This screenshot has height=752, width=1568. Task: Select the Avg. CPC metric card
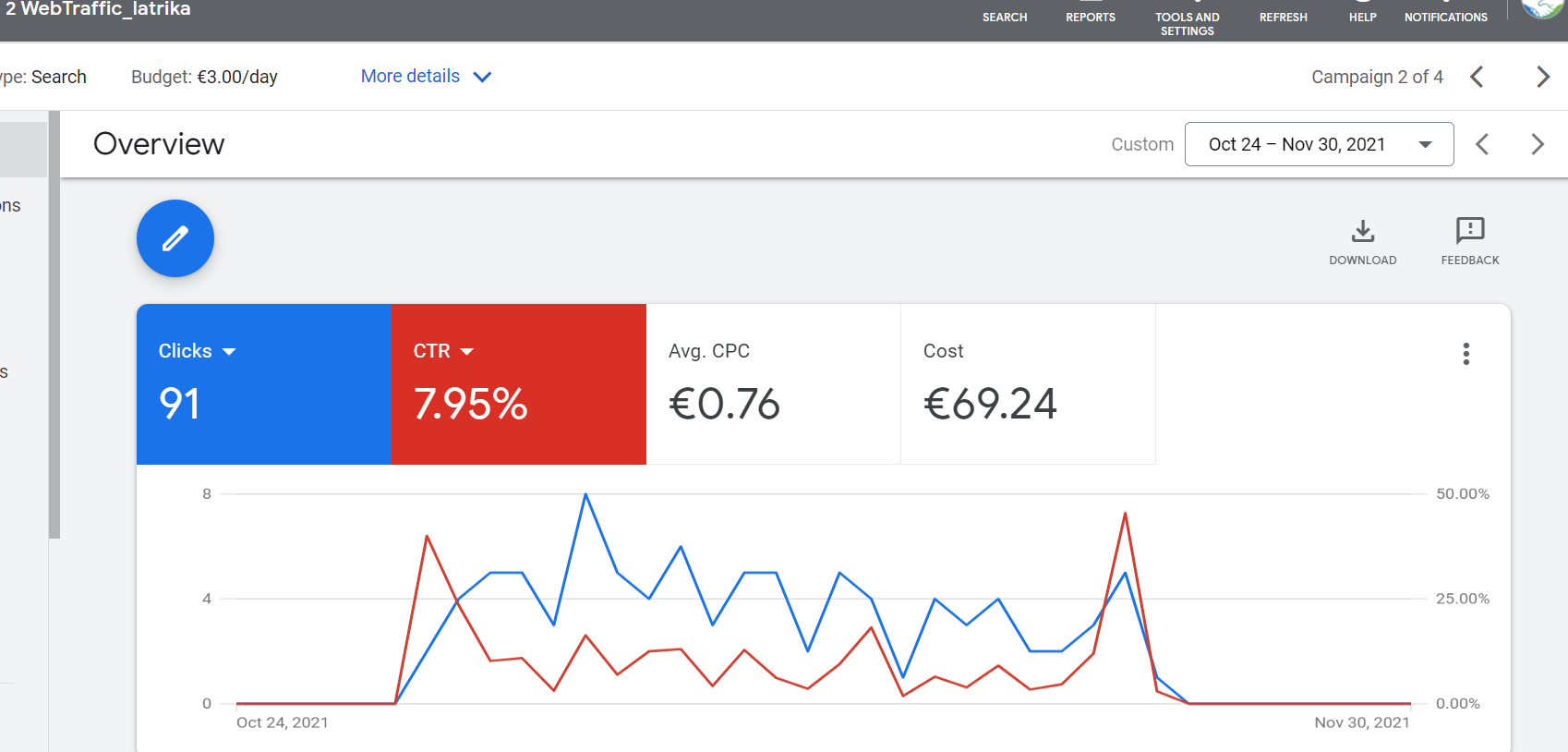click(x=773, y=383)
